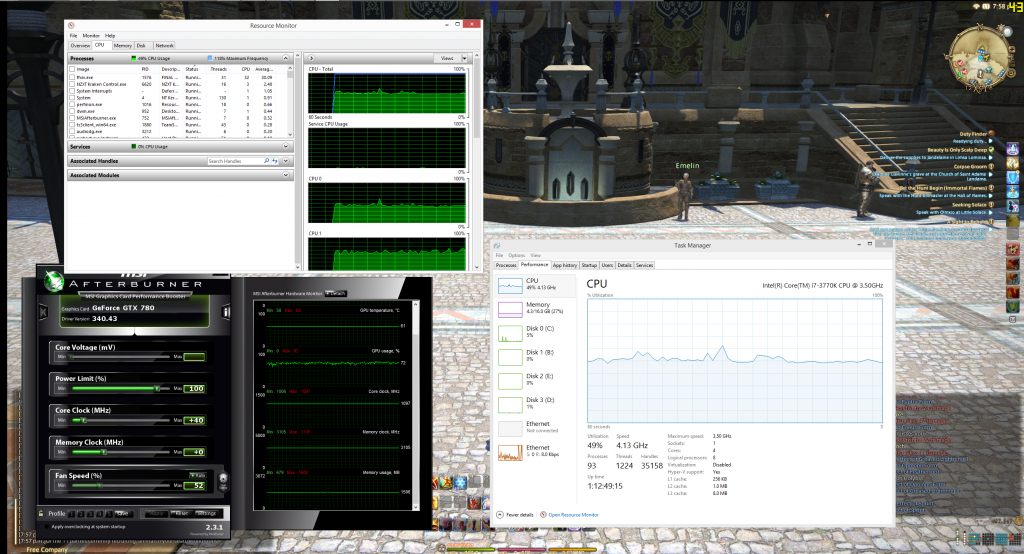Click the Memory Clock slider
The height and width of the screenshot is (554, 1024).
[x=120, y=451]
